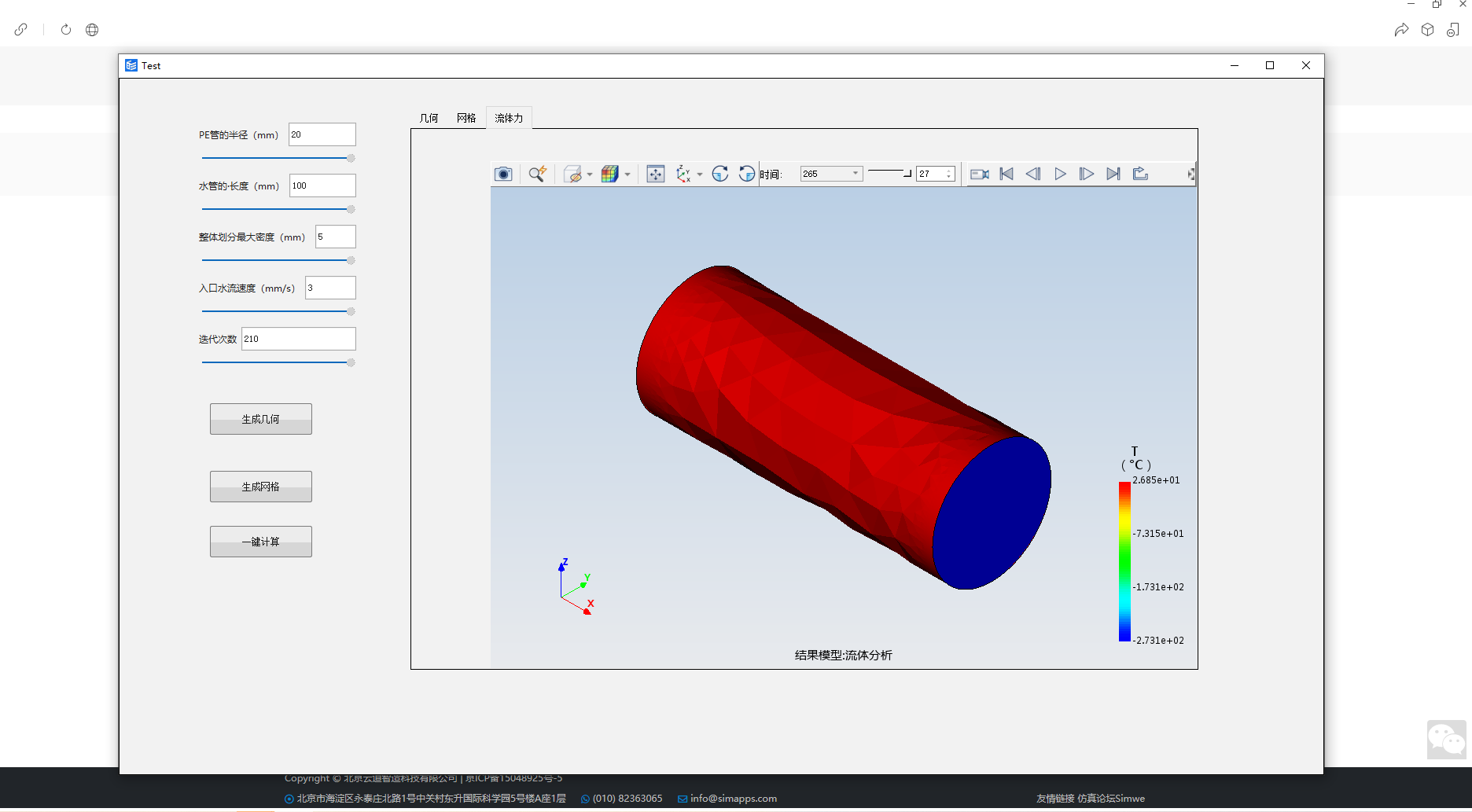This screenshot has width=1472, height=812.
Task: Click the 生成网格 button
Action: click(x=261, y=487)
